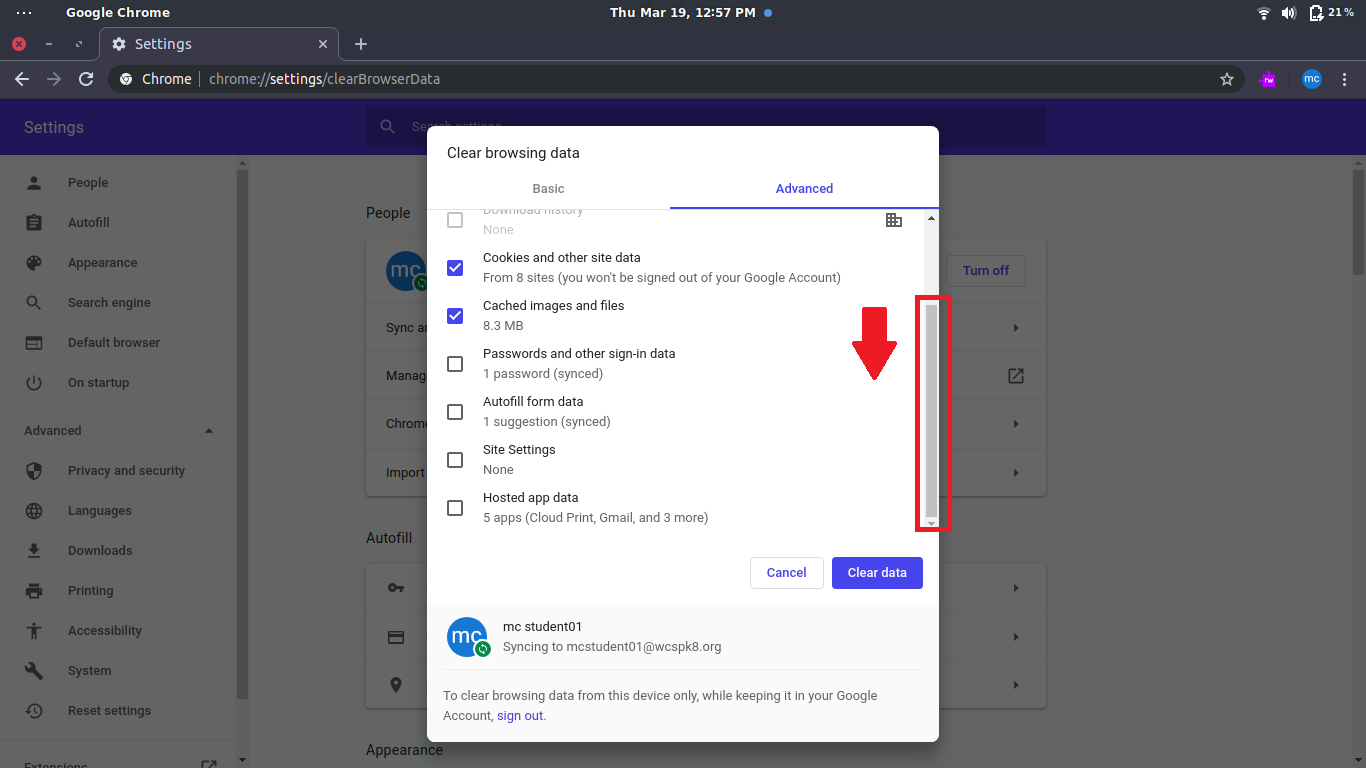Check Passwords and other sign-in data
The width and height of the screenshot is (1366, 768).
point(455,364)
